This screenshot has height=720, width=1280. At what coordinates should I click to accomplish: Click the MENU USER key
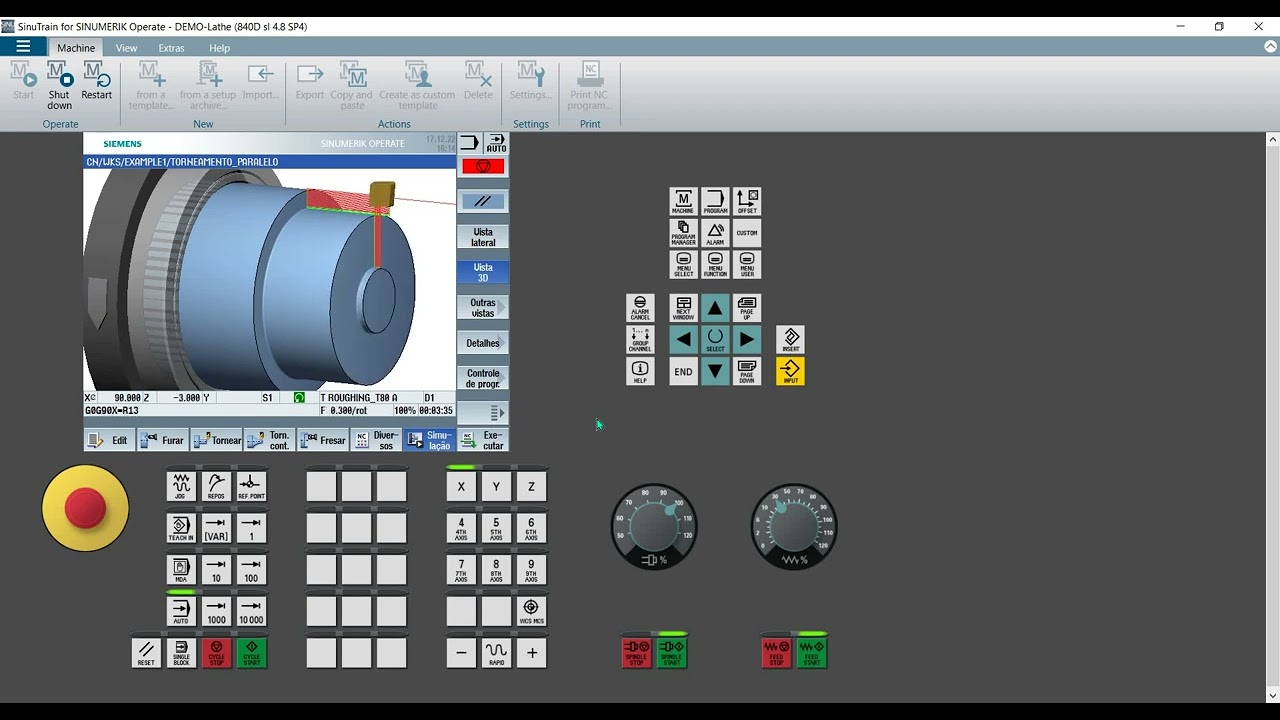pos(747,265)
